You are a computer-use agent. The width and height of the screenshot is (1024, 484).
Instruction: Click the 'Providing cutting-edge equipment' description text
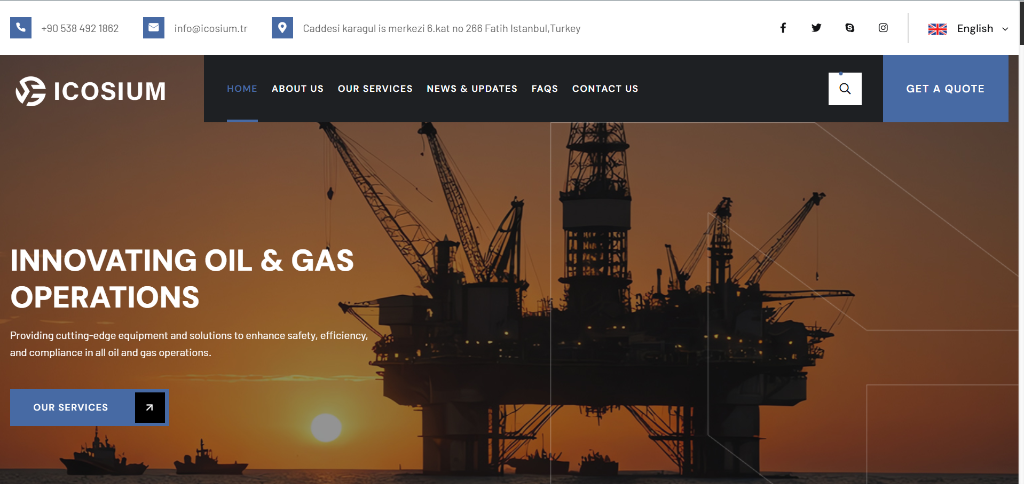click(x=189, y=344)
